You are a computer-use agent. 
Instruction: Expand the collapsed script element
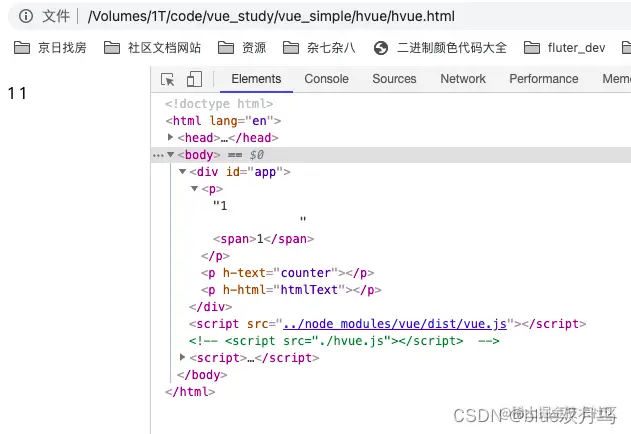(x=182, y=357)
